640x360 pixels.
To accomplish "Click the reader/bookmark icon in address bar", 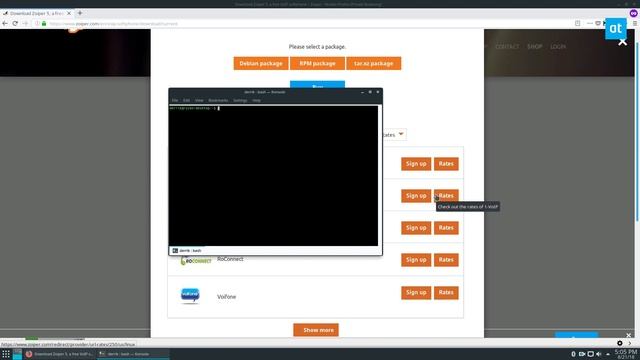I will point(578,24).
